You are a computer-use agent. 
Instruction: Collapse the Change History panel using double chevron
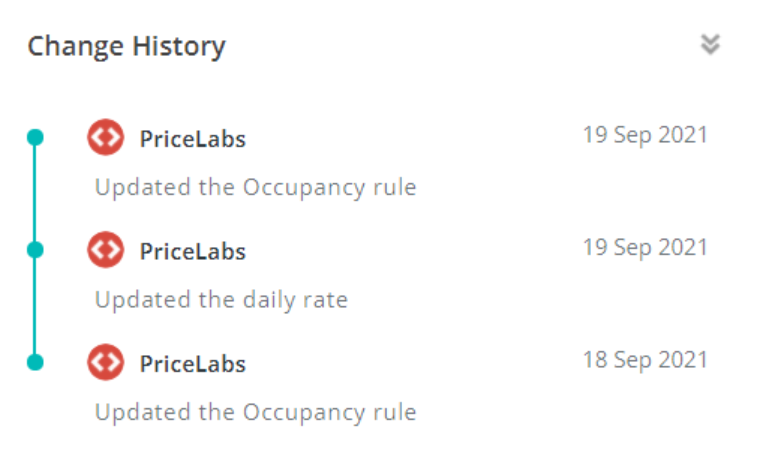pos(710,45)
